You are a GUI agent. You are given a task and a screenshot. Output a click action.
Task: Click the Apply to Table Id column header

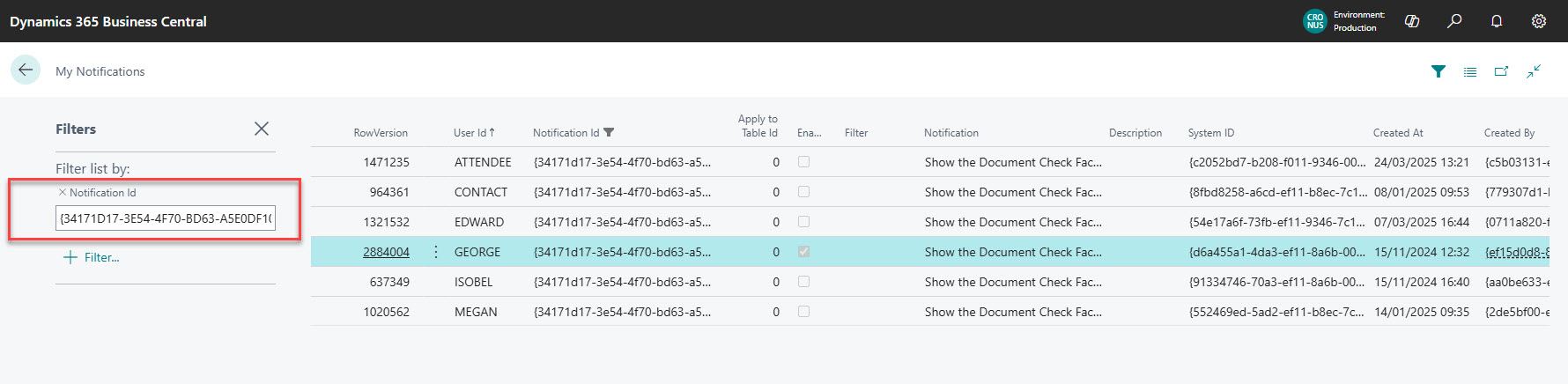[758, 126]
